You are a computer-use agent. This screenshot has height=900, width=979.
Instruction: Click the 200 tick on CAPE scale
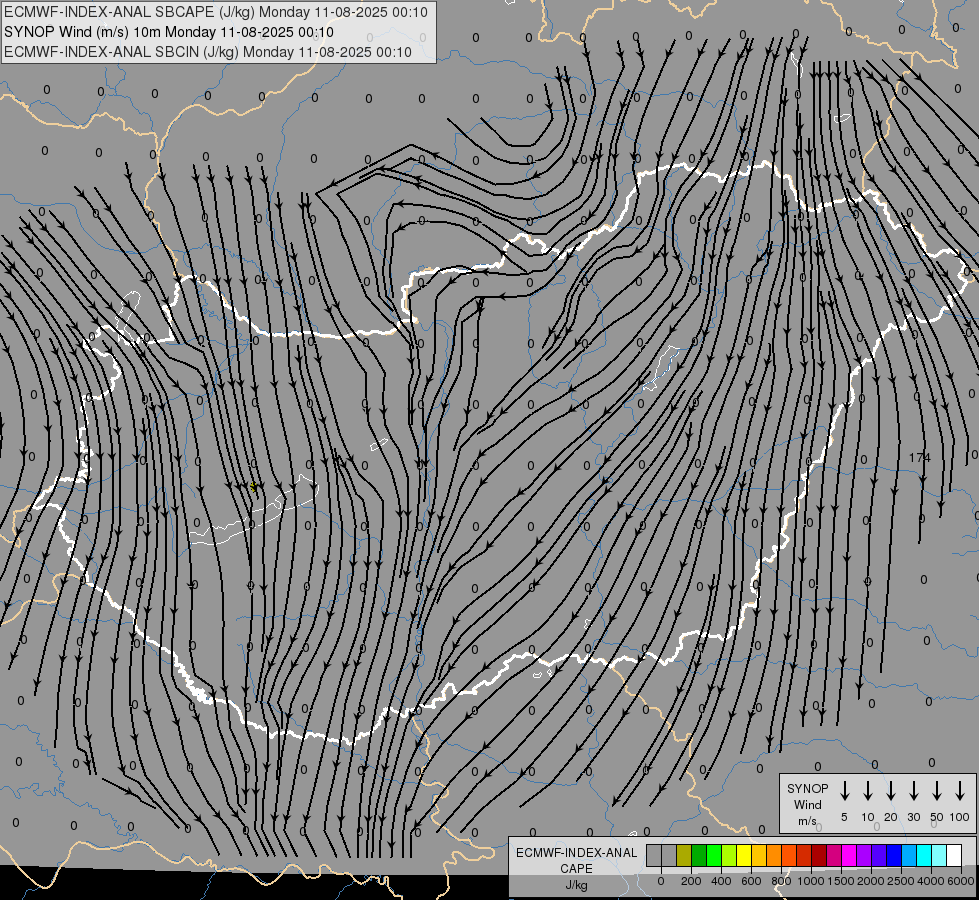point(691,881)
